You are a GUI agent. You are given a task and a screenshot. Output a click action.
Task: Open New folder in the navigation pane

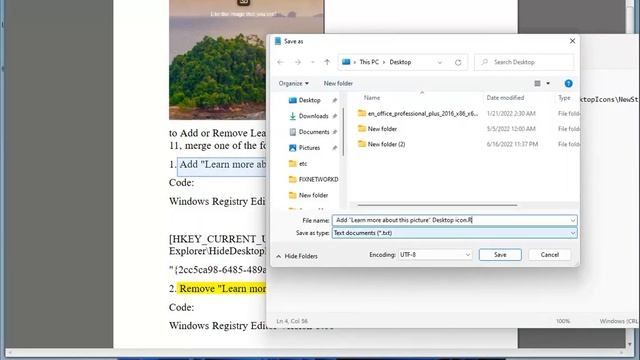(313, 195)
